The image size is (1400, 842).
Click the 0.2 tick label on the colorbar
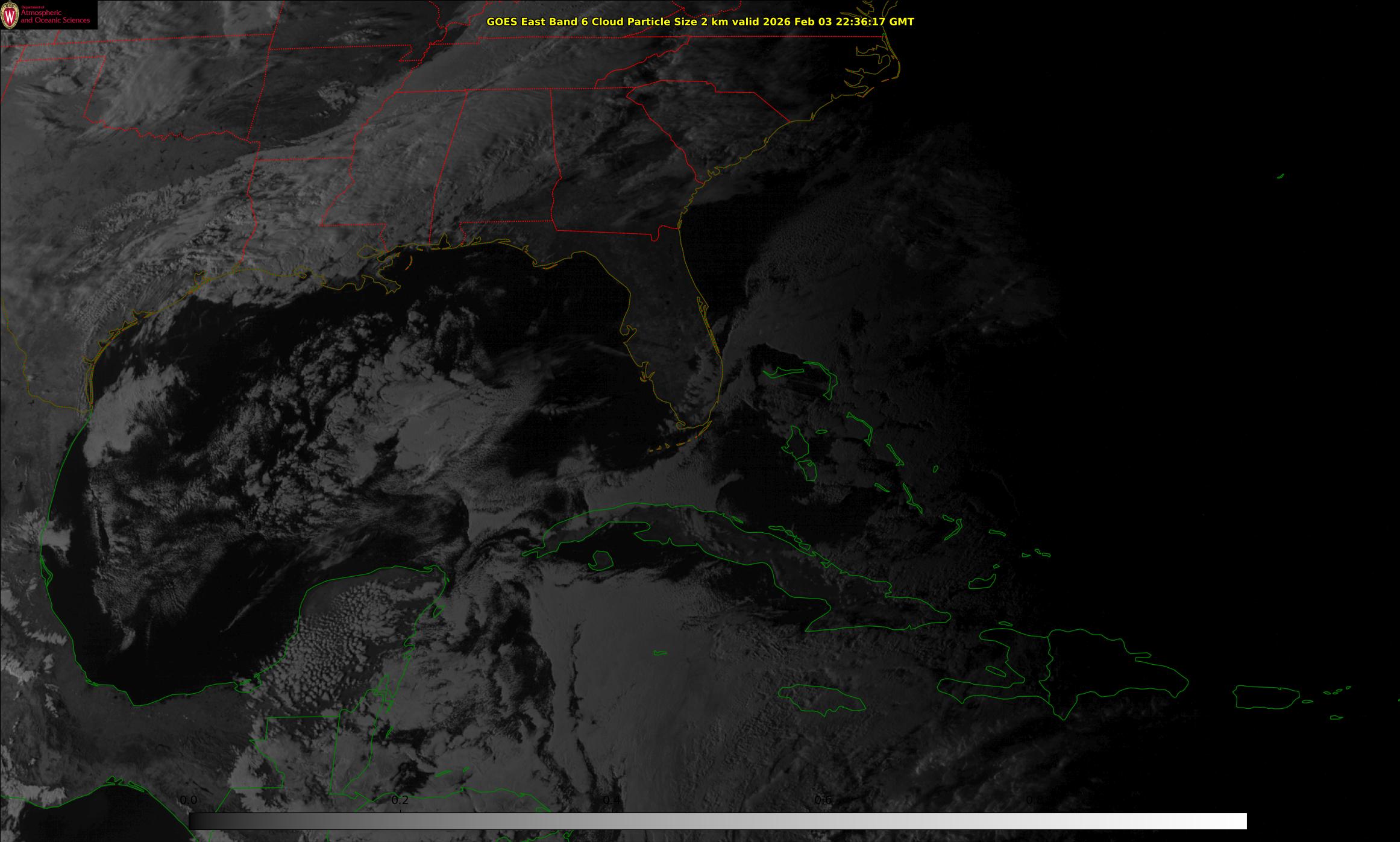coord(400,800)
